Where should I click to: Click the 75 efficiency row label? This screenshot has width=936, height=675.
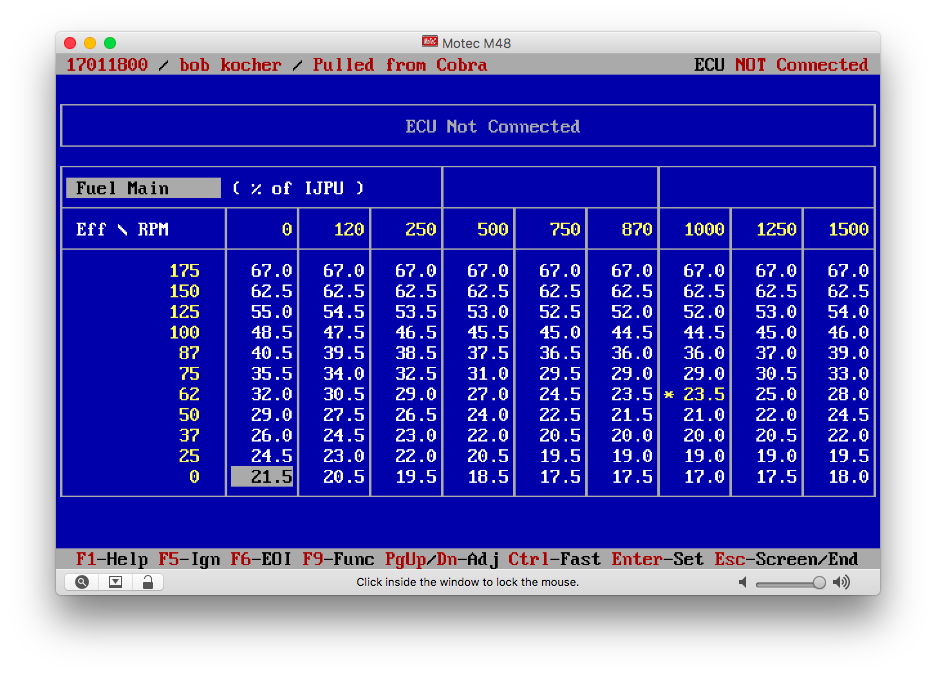point(189,374)
